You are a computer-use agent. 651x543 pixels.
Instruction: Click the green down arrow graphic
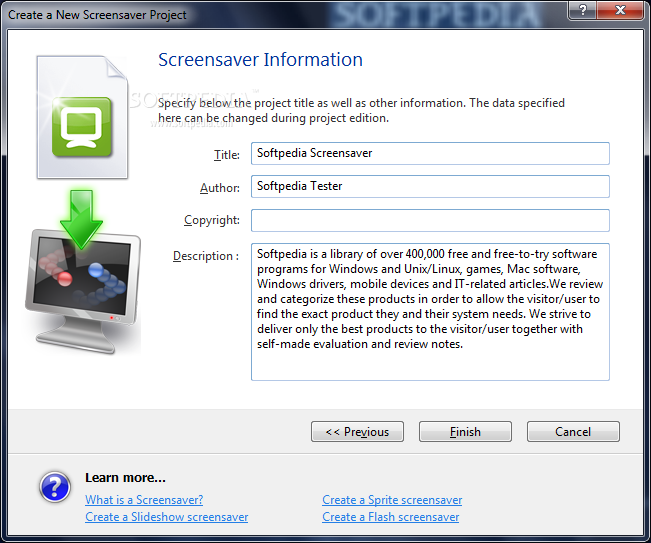coord(81,219)
